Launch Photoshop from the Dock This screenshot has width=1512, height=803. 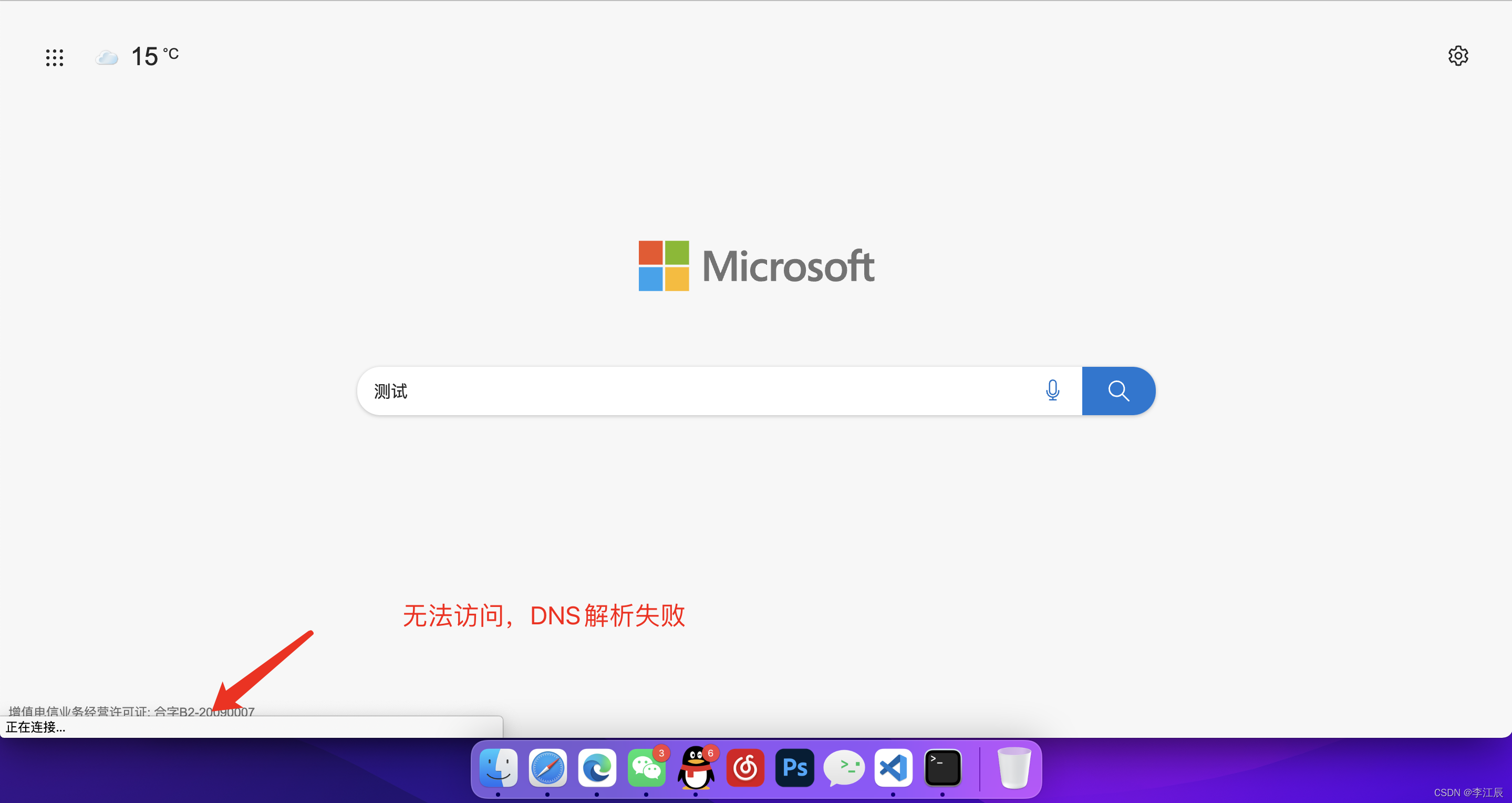click(795, 768)
